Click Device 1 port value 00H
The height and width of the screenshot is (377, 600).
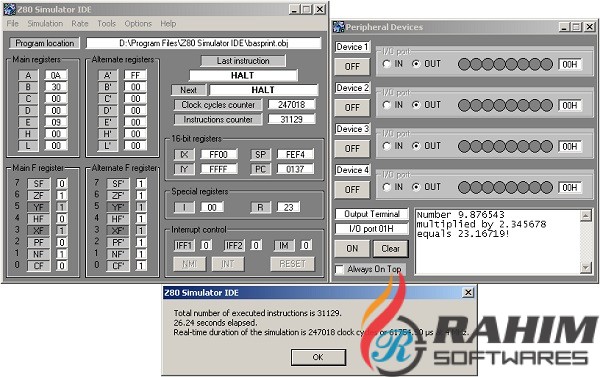coord(570,64)
